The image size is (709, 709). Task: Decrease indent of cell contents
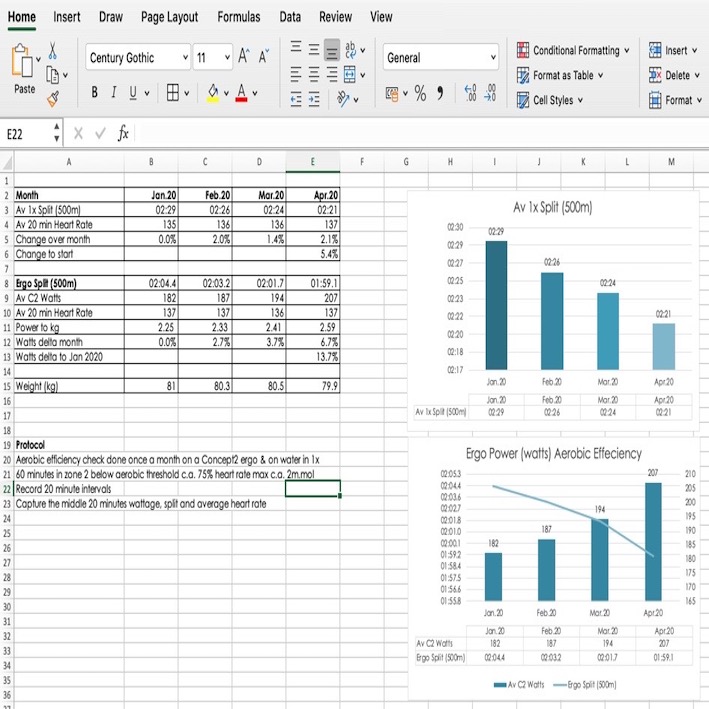pos(296,99)
